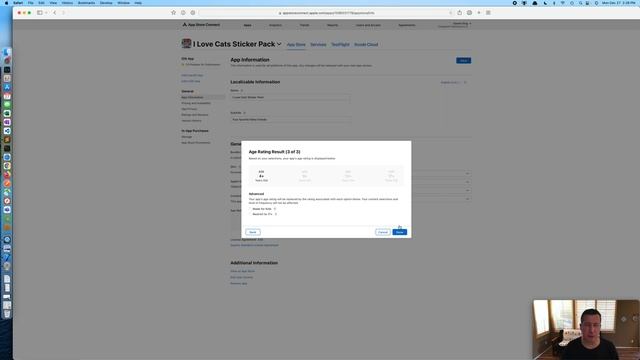Select Pricing and Availability in the sidebar

point(196,103)
